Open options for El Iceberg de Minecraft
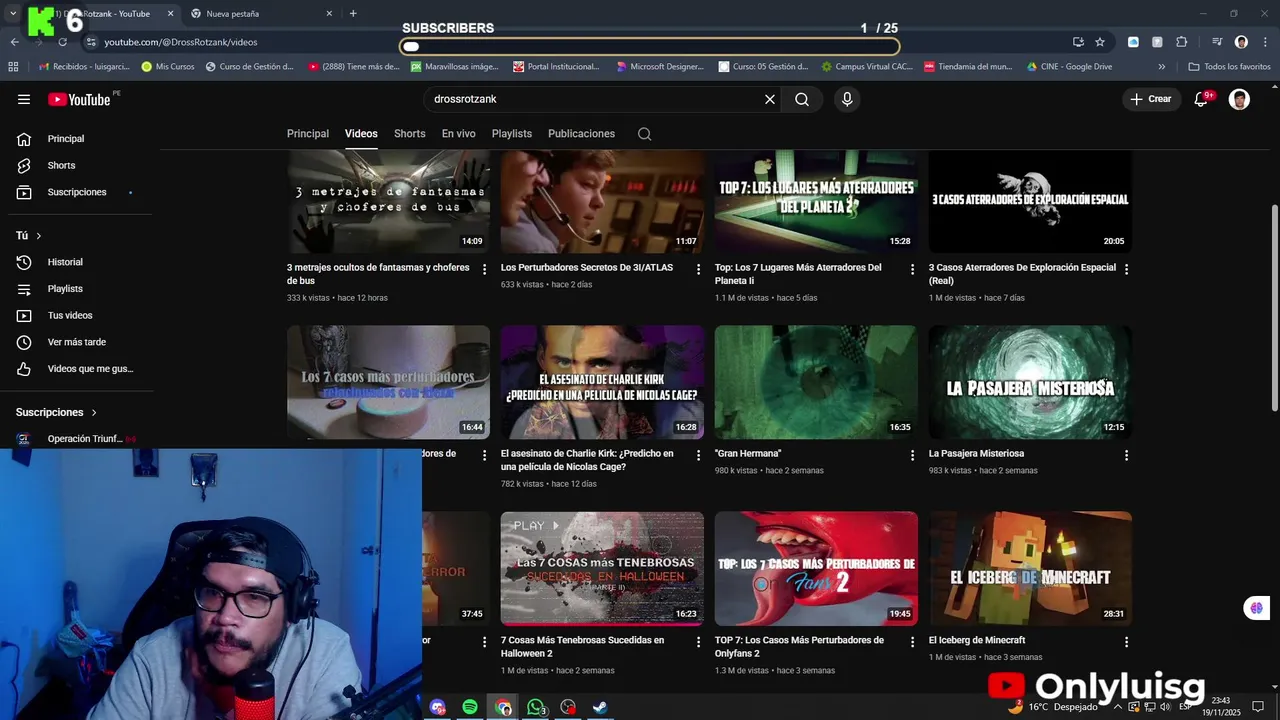Image resolution: width=1280 pixels, height=720 pixels. [x=1126, y=642]
